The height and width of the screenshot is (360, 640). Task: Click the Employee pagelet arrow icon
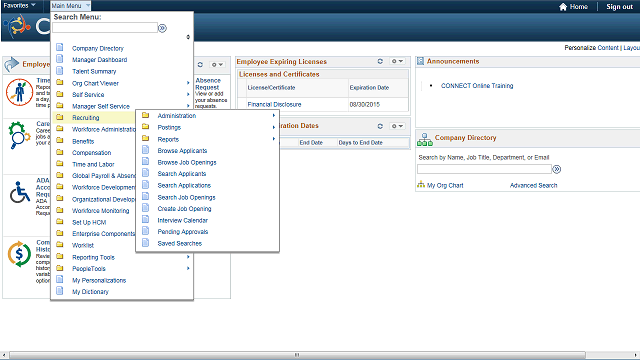point(12,64)
